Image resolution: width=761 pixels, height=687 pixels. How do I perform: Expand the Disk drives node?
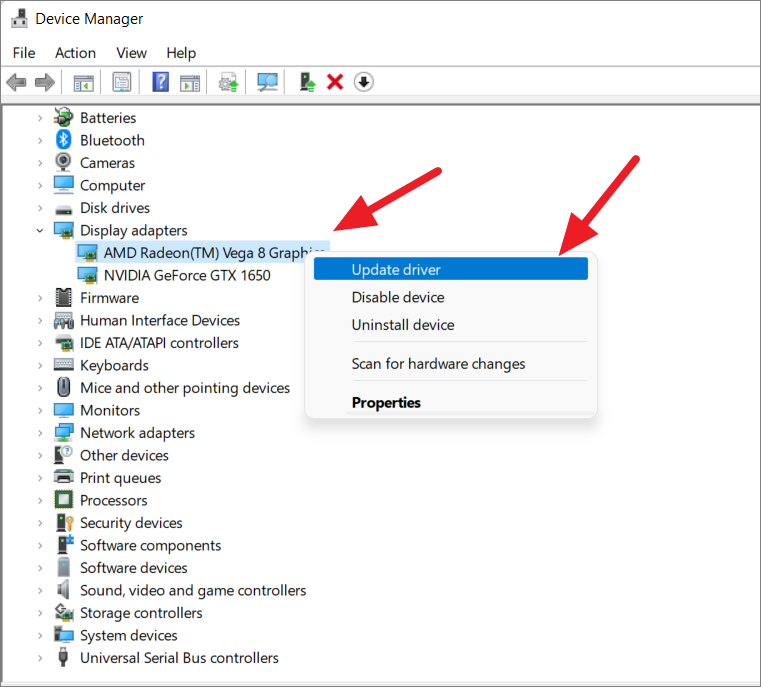(x=40, y=208)
